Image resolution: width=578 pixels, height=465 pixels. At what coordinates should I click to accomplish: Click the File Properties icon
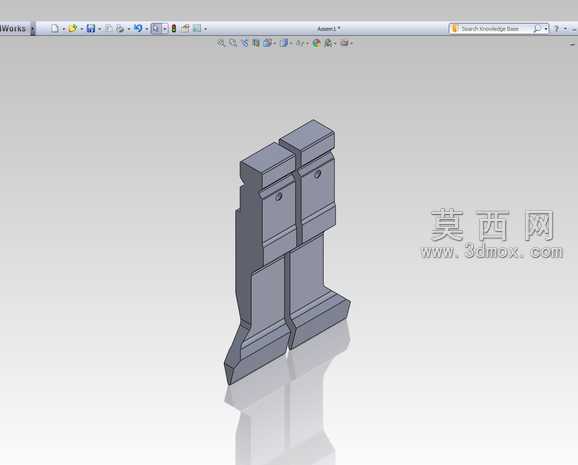(x=185, y=28)
